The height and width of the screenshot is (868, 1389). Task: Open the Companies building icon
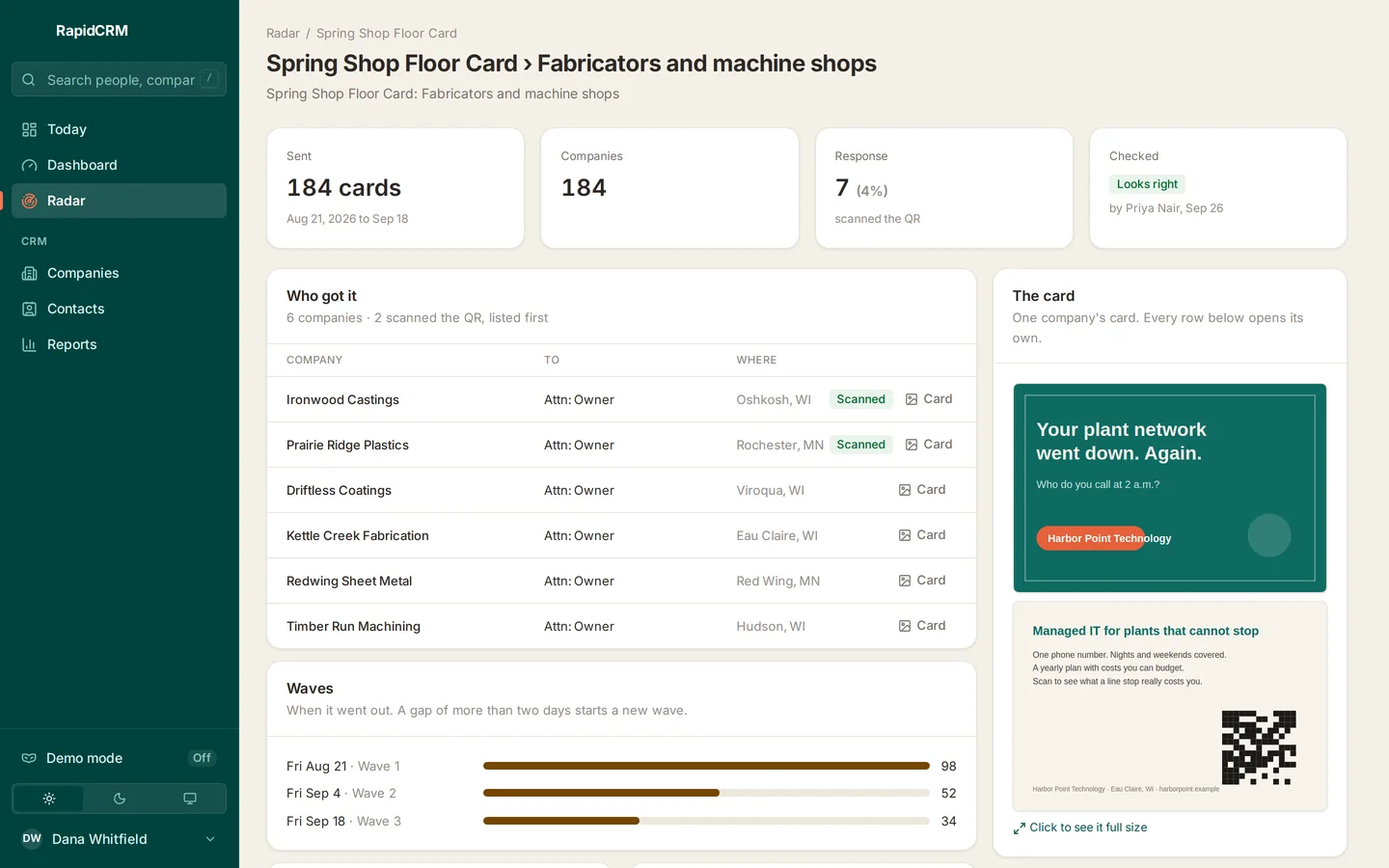coord(30,273)
